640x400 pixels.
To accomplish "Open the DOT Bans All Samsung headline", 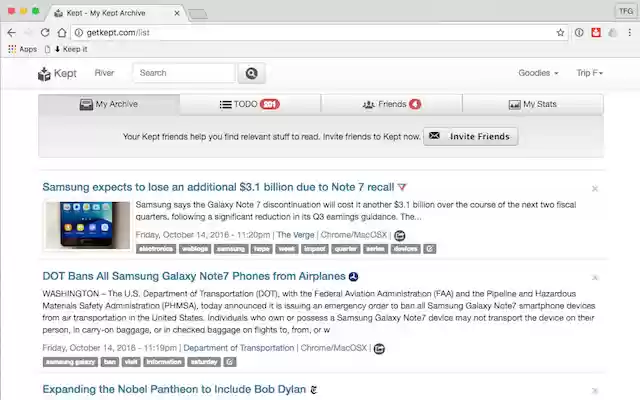I will click(x=194, y=276).
